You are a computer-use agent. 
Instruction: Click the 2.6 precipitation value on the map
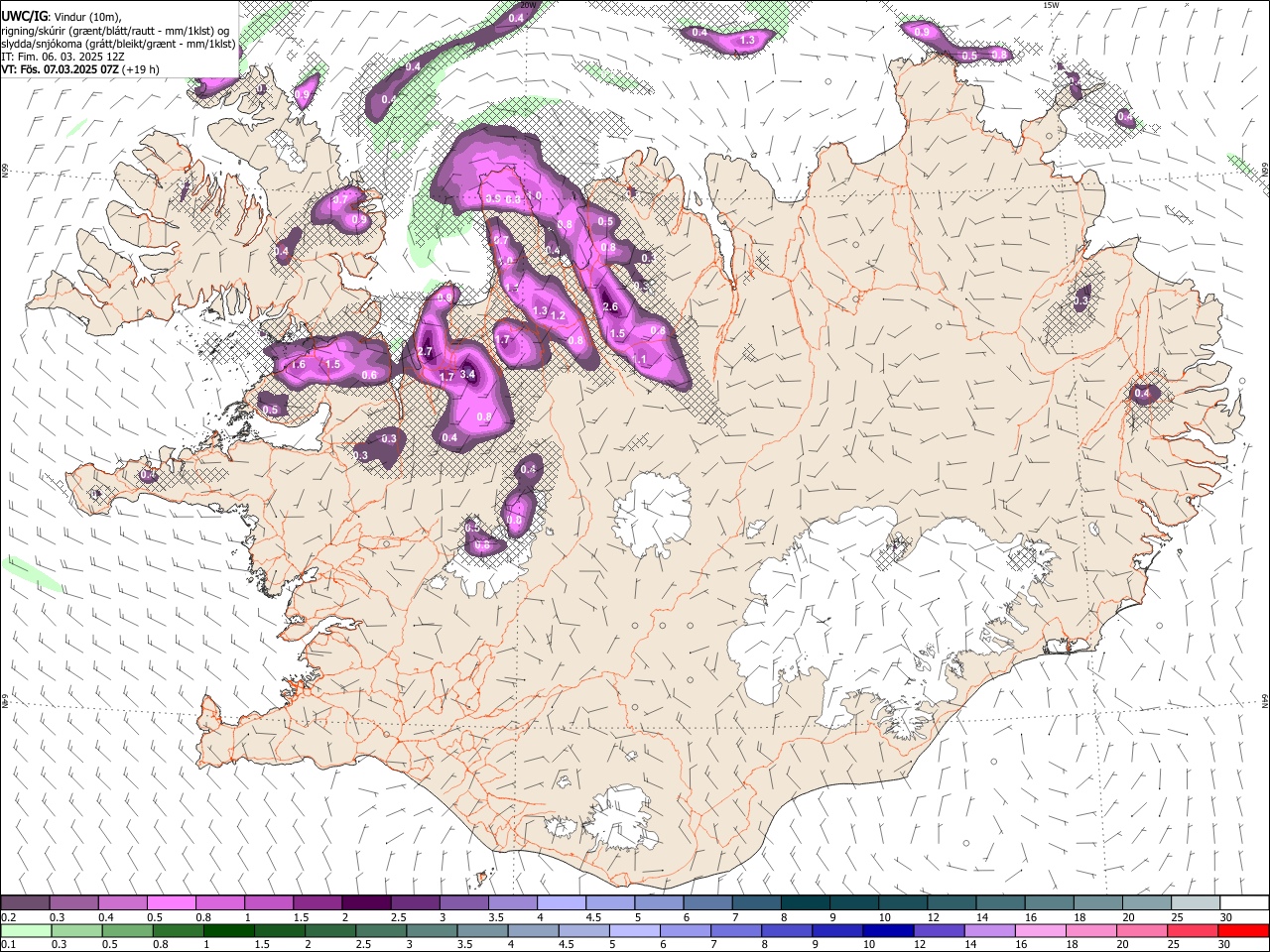pos(610,307)
